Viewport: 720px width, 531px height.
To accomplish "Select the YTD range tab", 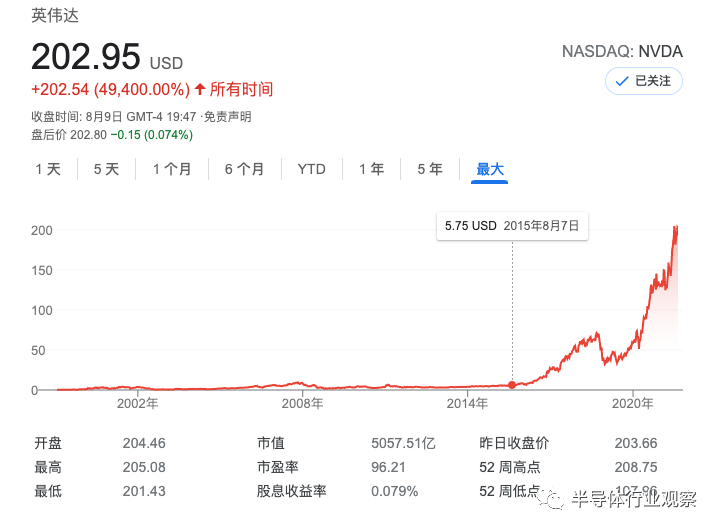I will click(311, 169).
